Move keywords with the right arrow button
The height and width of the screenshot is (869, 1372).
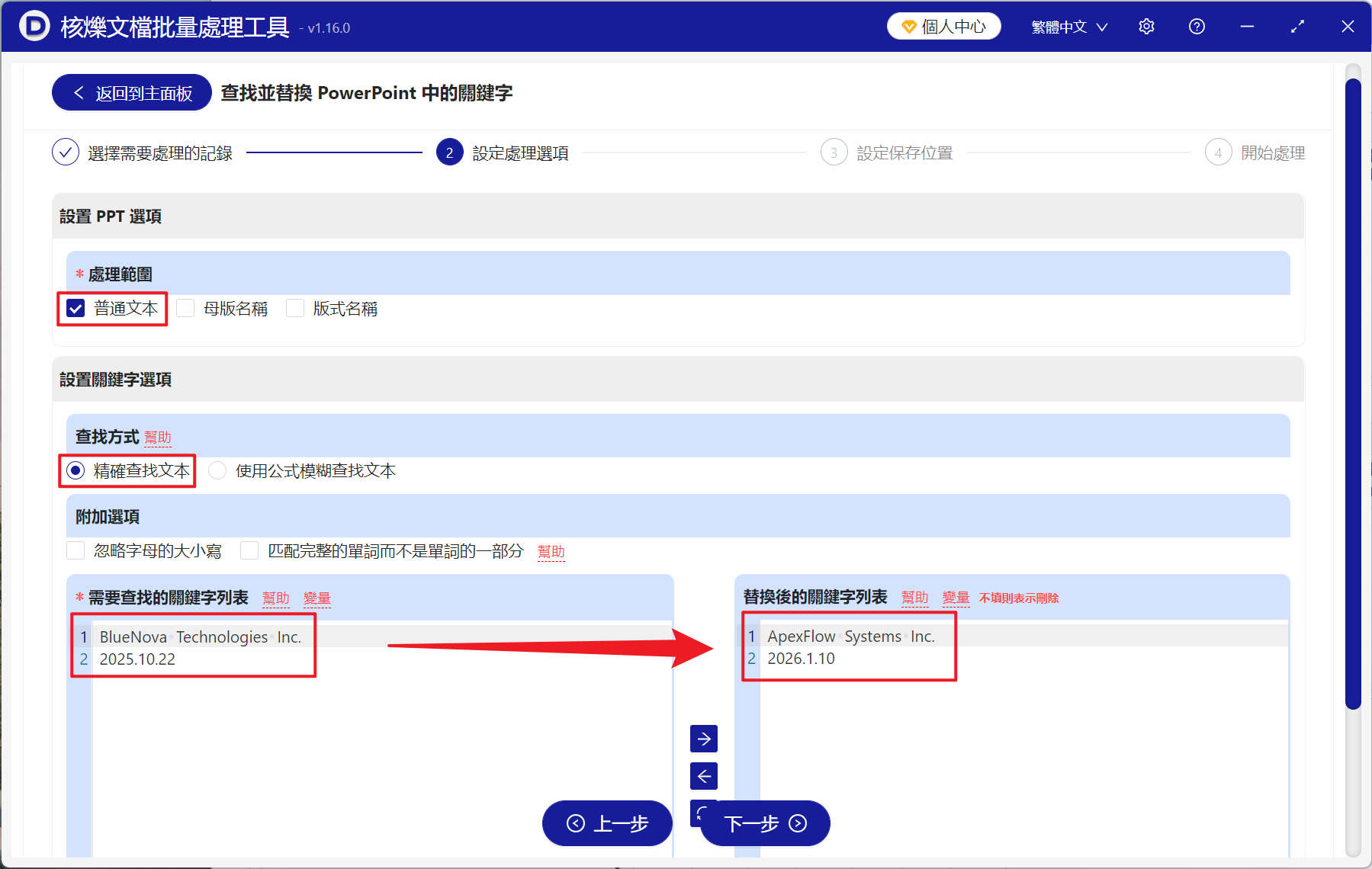tap(703, 738)
